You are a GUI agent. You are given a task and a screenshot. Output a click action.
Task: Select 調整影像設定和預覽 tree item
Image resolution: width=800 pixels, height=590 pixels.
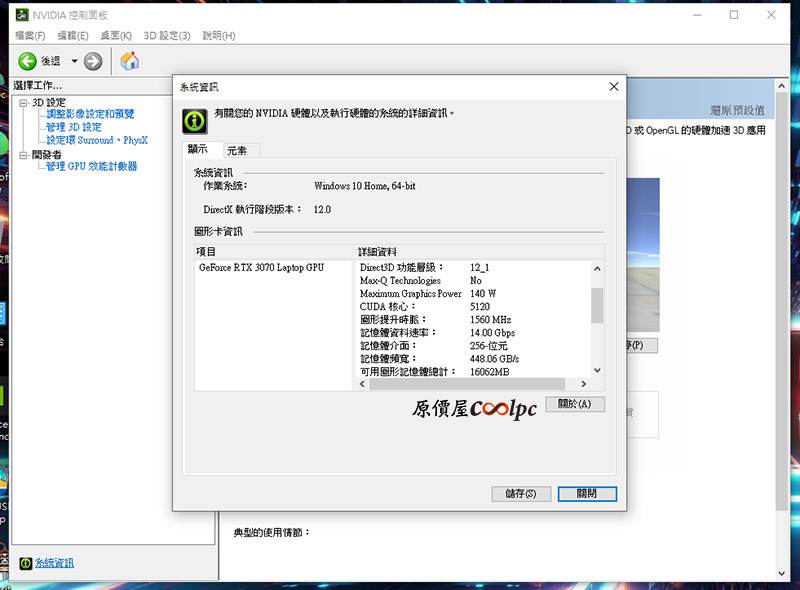point(90,114)
